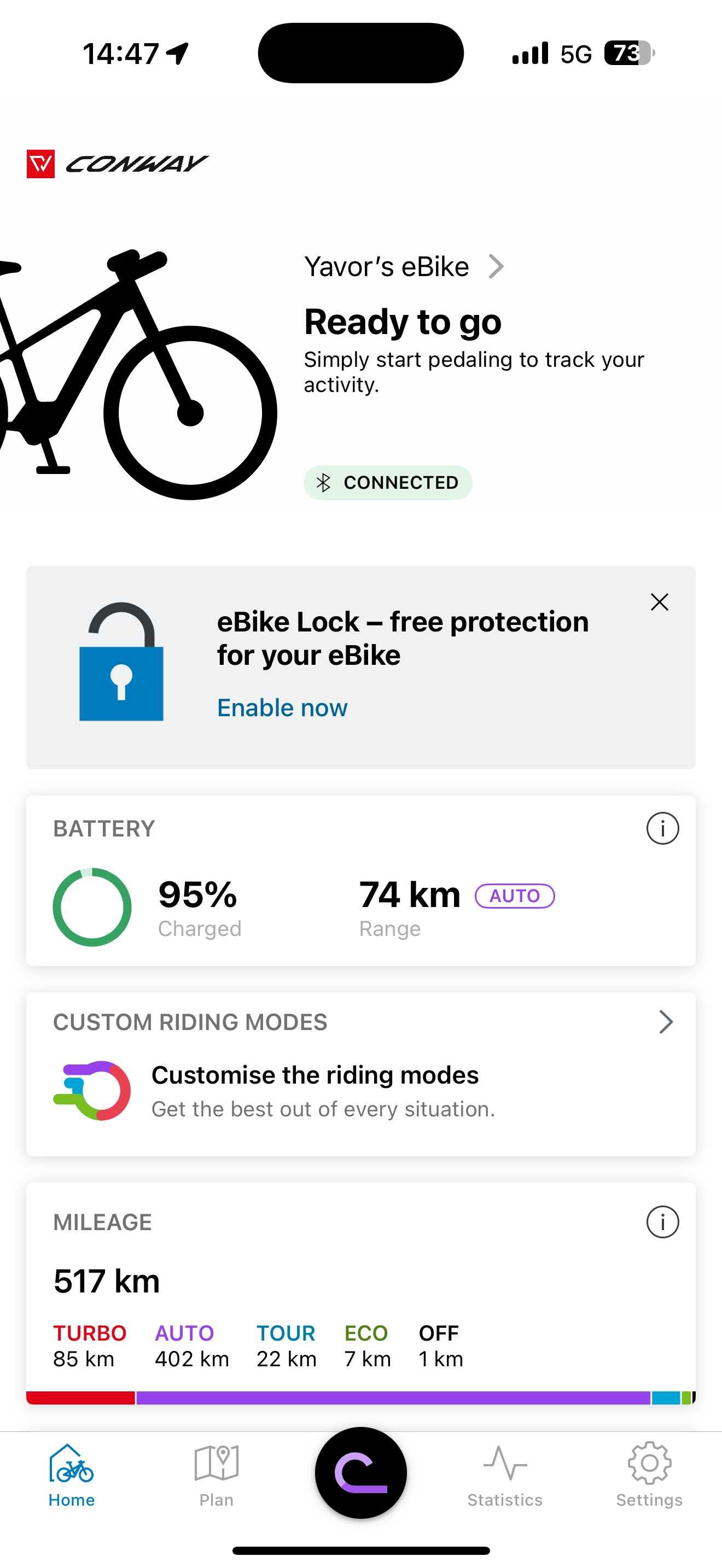Image resolution: width=722 pixels, height=1568 pixels.
Task: Open the Yavor's eBike name label
Action: (x=387, y=267)
